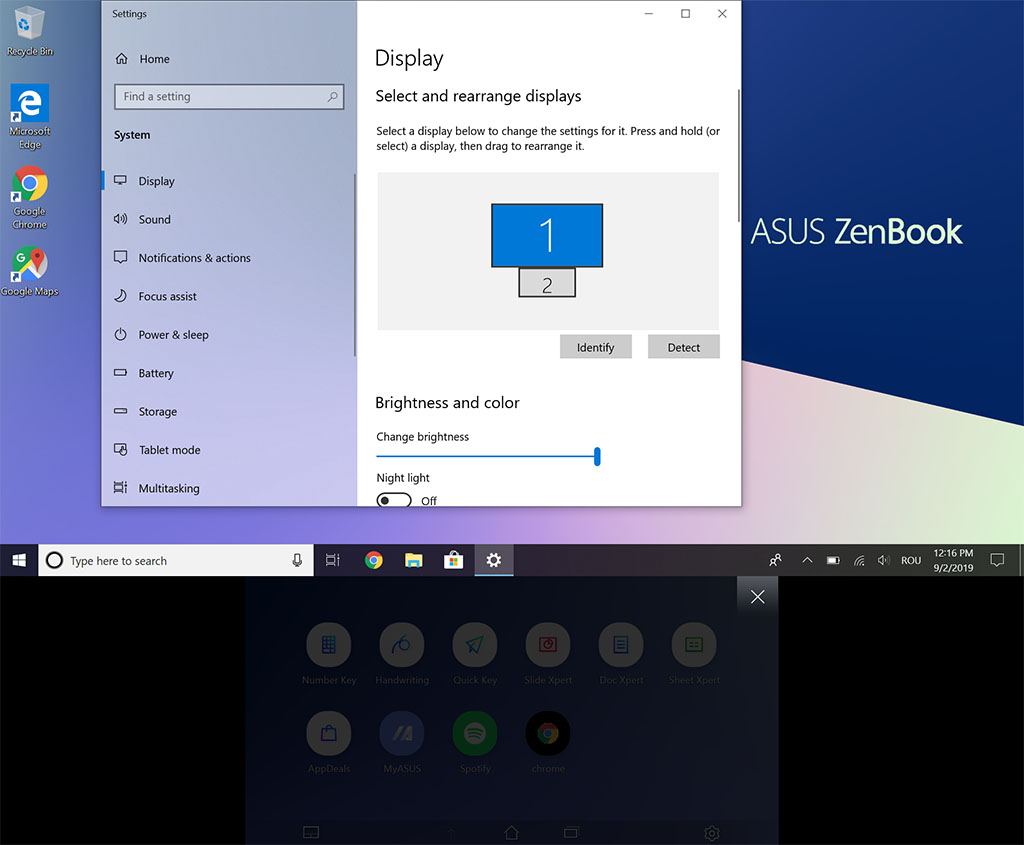Select the Google Chrome desktop shortcut

tap(29, 197)
